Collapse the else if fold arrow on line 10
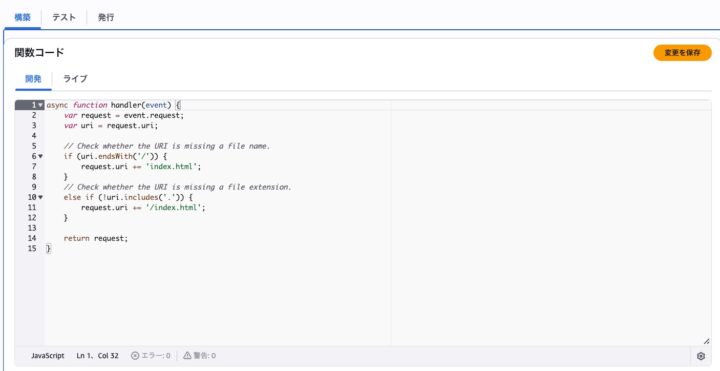 [40, 197]
